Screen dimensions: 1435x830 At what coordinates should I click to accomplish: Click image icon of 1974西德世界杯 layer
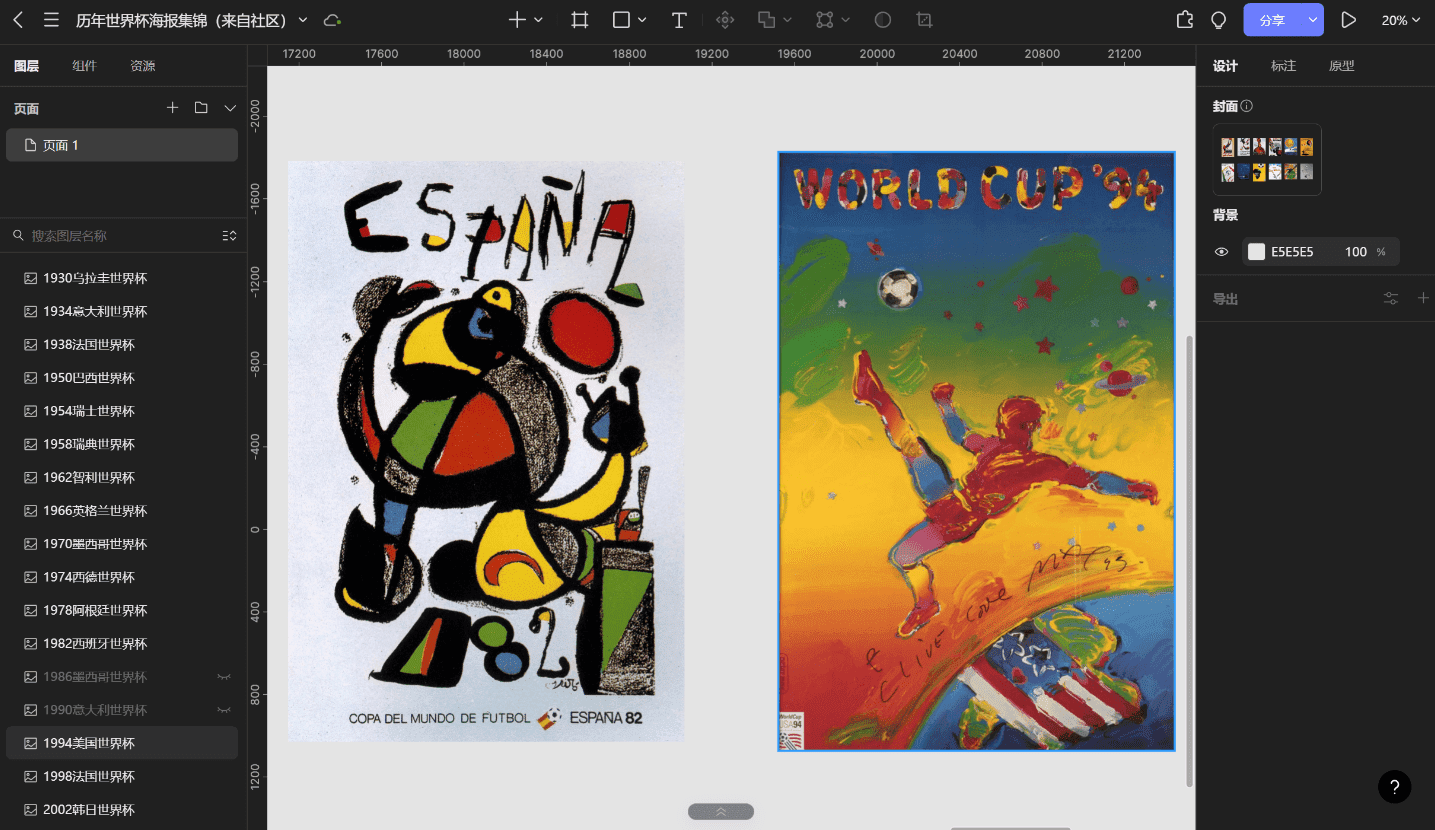(x=30, y=577)
